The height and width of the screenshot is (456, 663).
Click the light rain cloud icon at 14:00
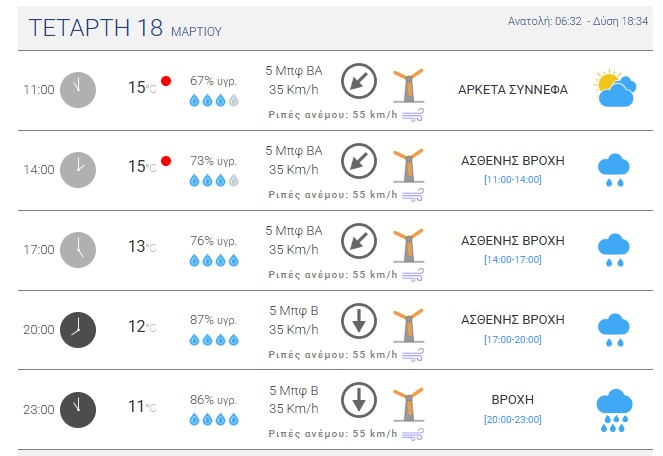613,170
